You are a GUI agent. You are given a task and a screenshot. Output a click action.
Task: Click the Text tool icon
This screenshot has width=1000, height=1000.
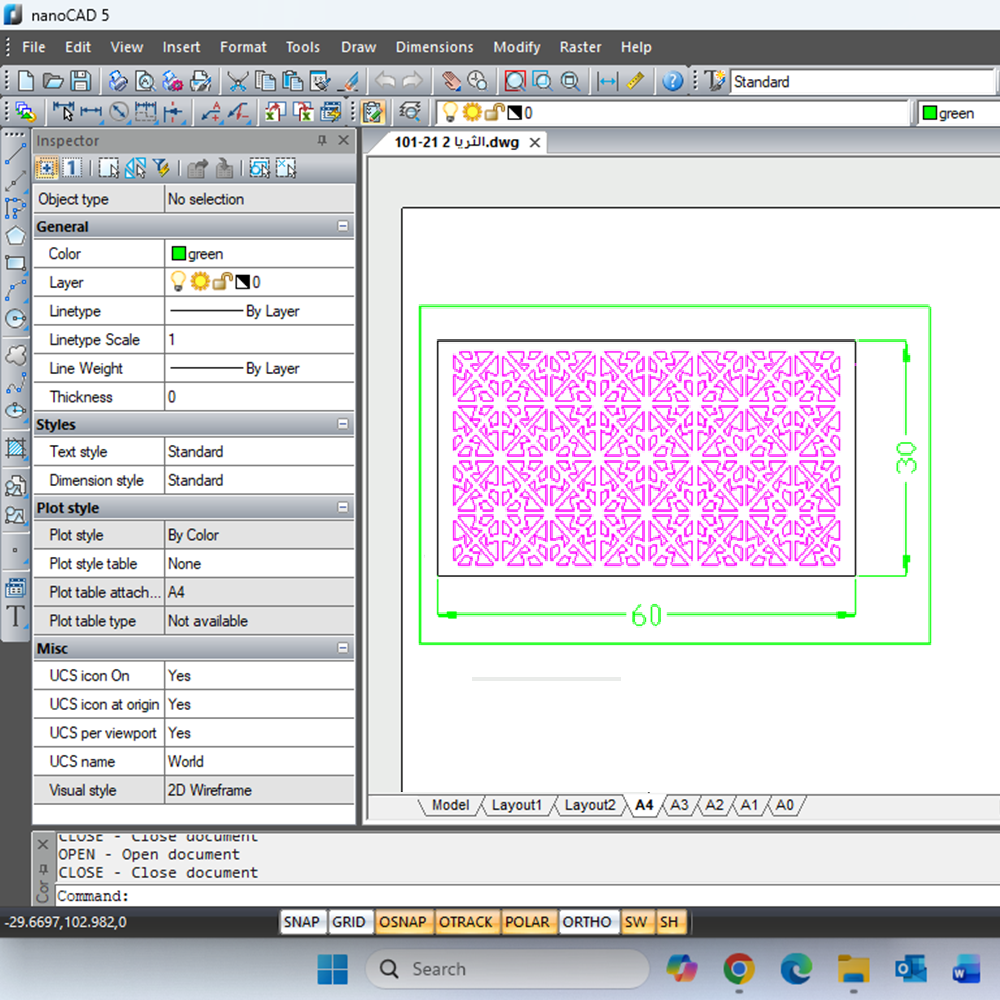click(15, 616)
